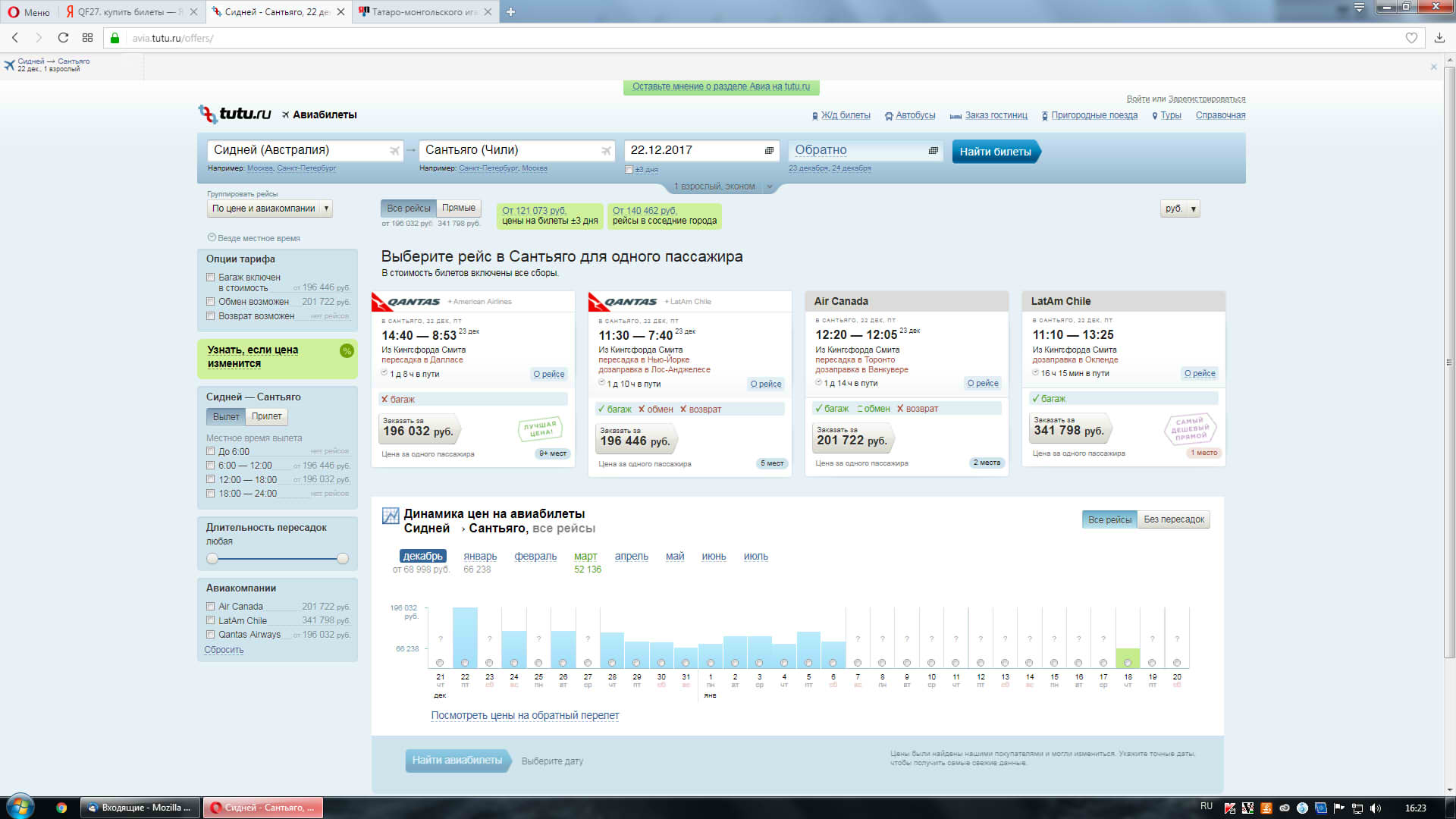The height and width of the screenshot is (819, 1456).
Task: Open the Action Center flag icon
Action: point(1339,808)
